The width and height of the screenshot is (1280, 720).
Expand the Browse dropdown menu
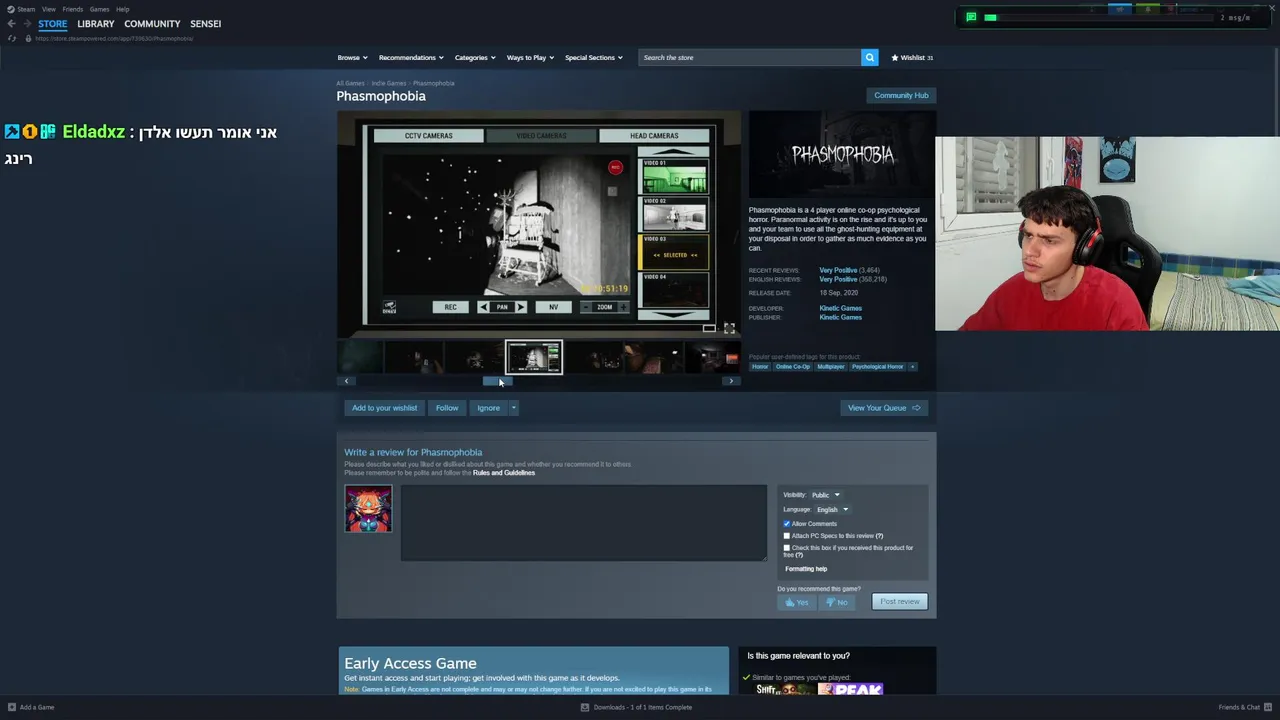click(x=352, y=58)
